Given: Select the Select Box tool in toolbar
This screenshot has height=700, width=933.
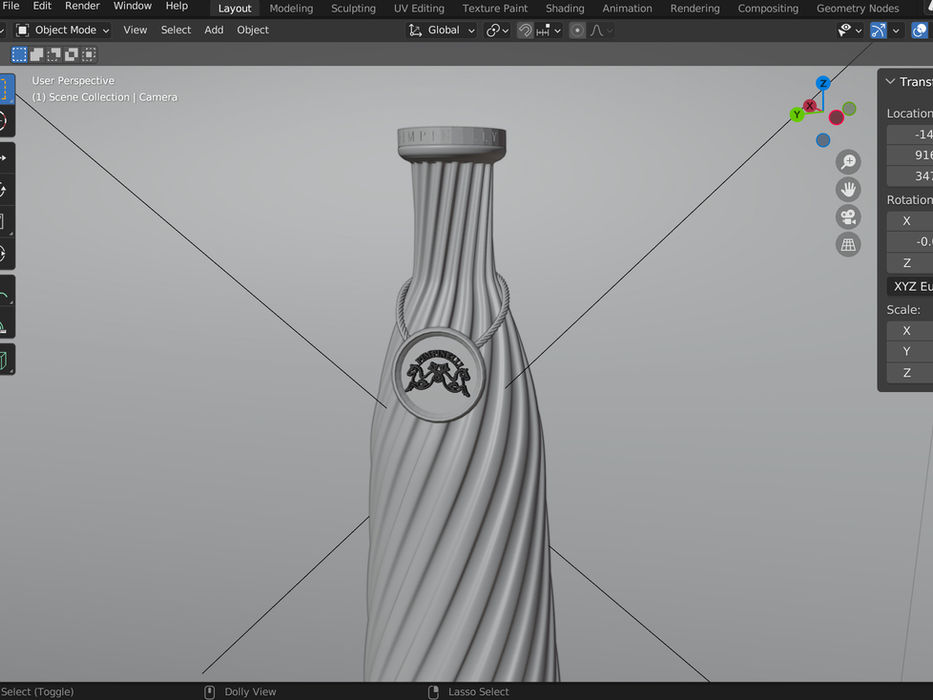Looking at the screenshot, I should 5,89.
